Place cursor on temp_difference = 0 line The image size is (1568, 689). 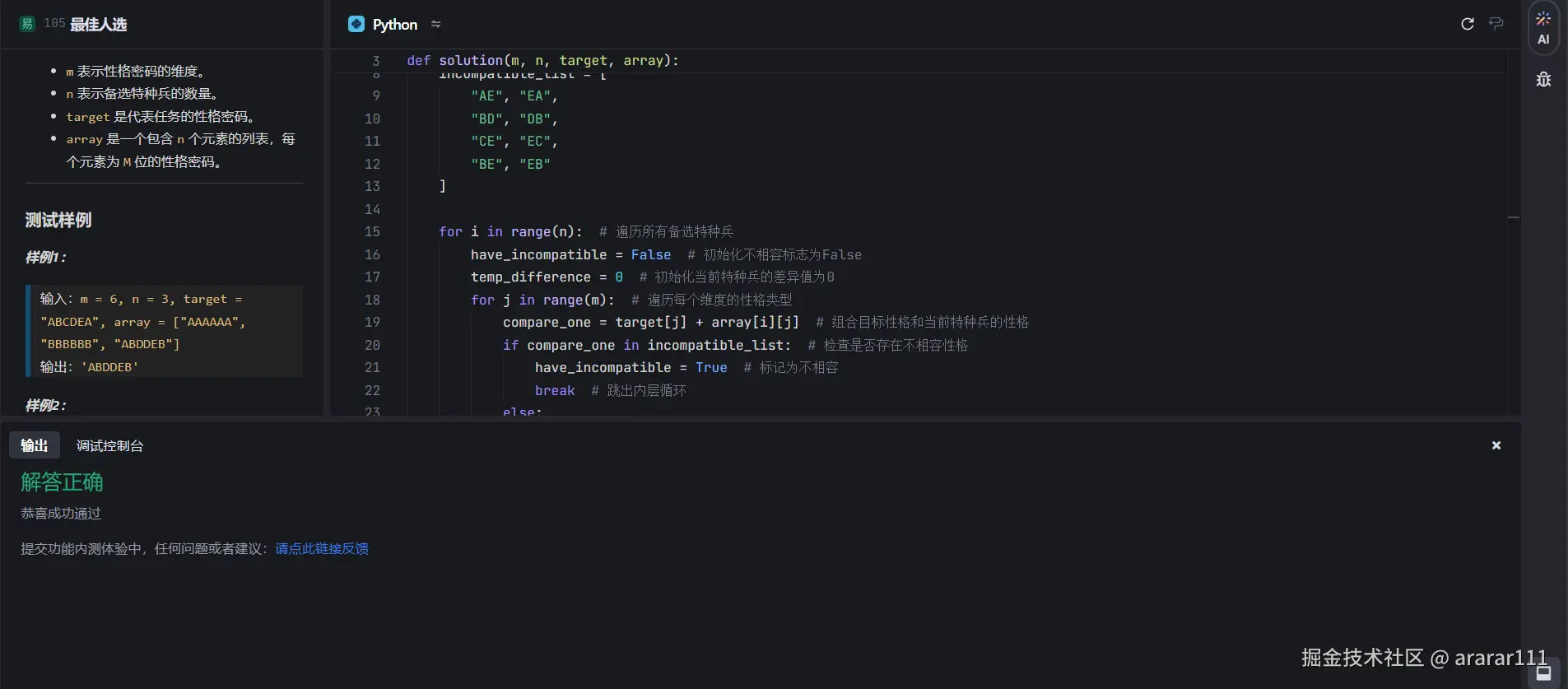click(547, 277)
